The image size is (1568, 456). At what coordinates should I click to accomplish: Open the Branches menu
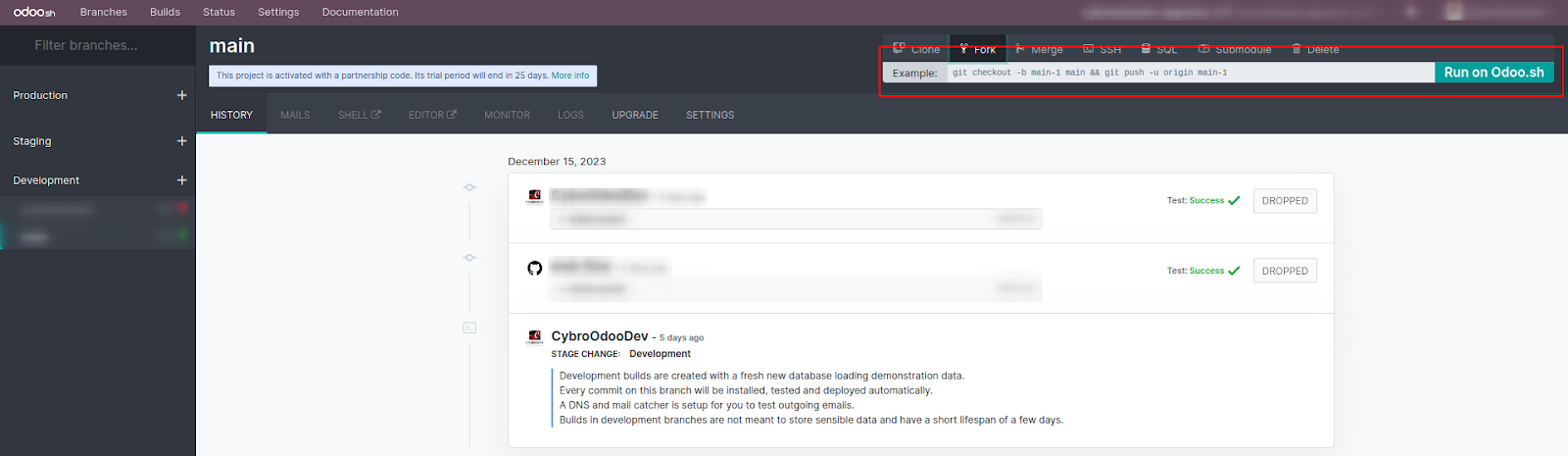pos(104,12)
